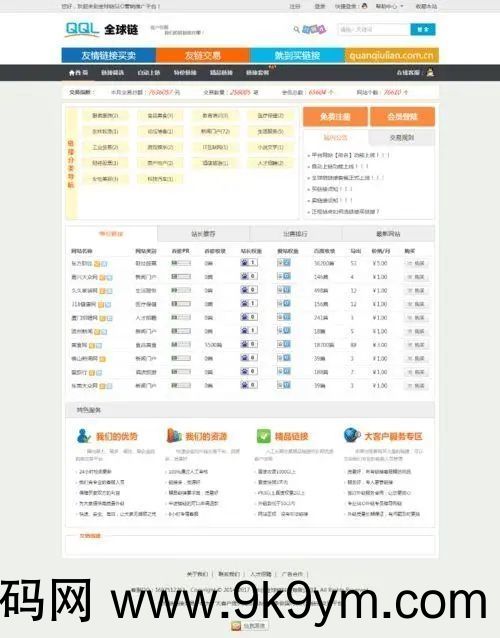
Task: Select the 站内公告 tab
Action: [x=336, y=138]
